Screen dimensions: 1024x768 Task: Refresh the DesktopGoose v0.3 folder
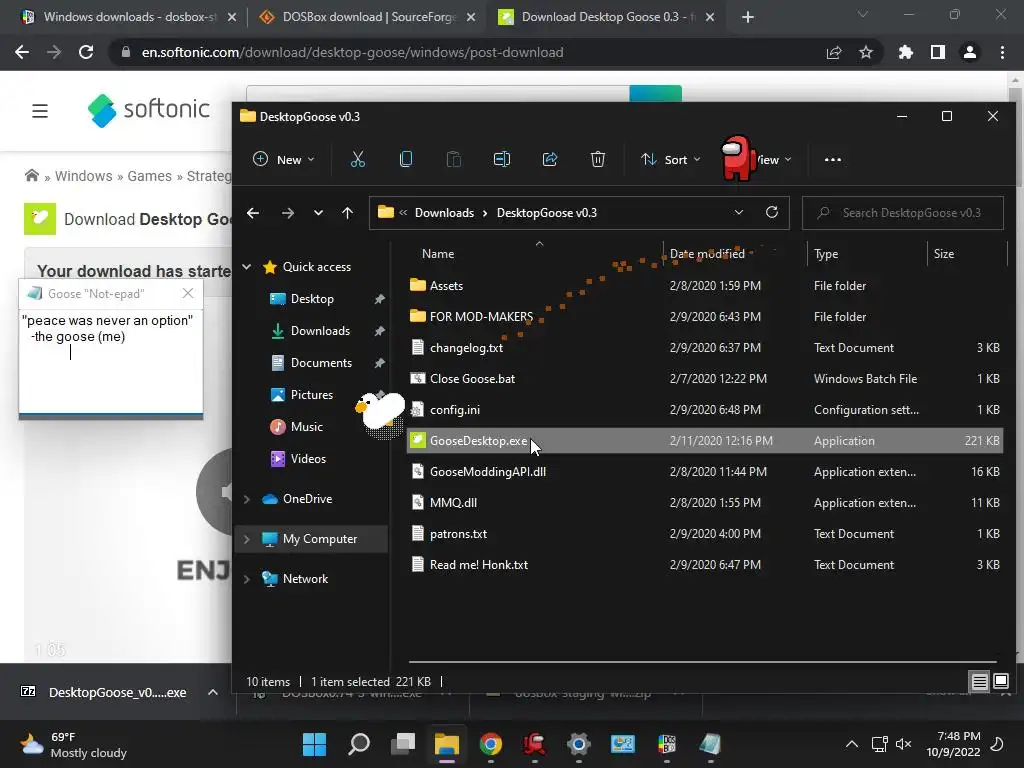pyautogui.click(x=772, y=212)
